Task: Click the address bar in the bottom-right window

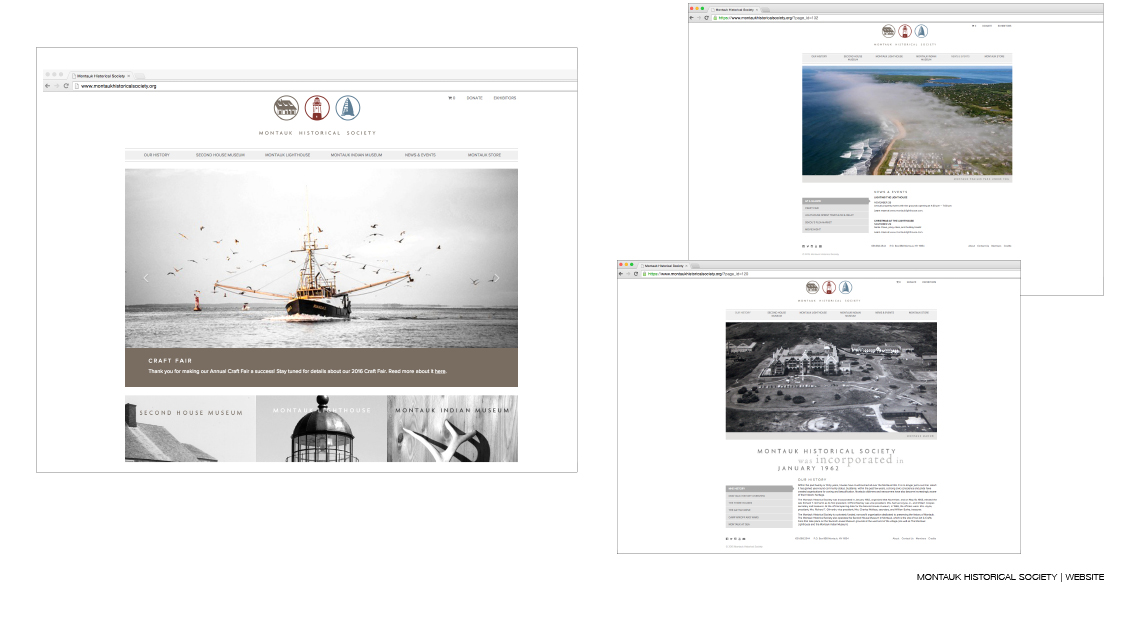Action: [830, 274]
